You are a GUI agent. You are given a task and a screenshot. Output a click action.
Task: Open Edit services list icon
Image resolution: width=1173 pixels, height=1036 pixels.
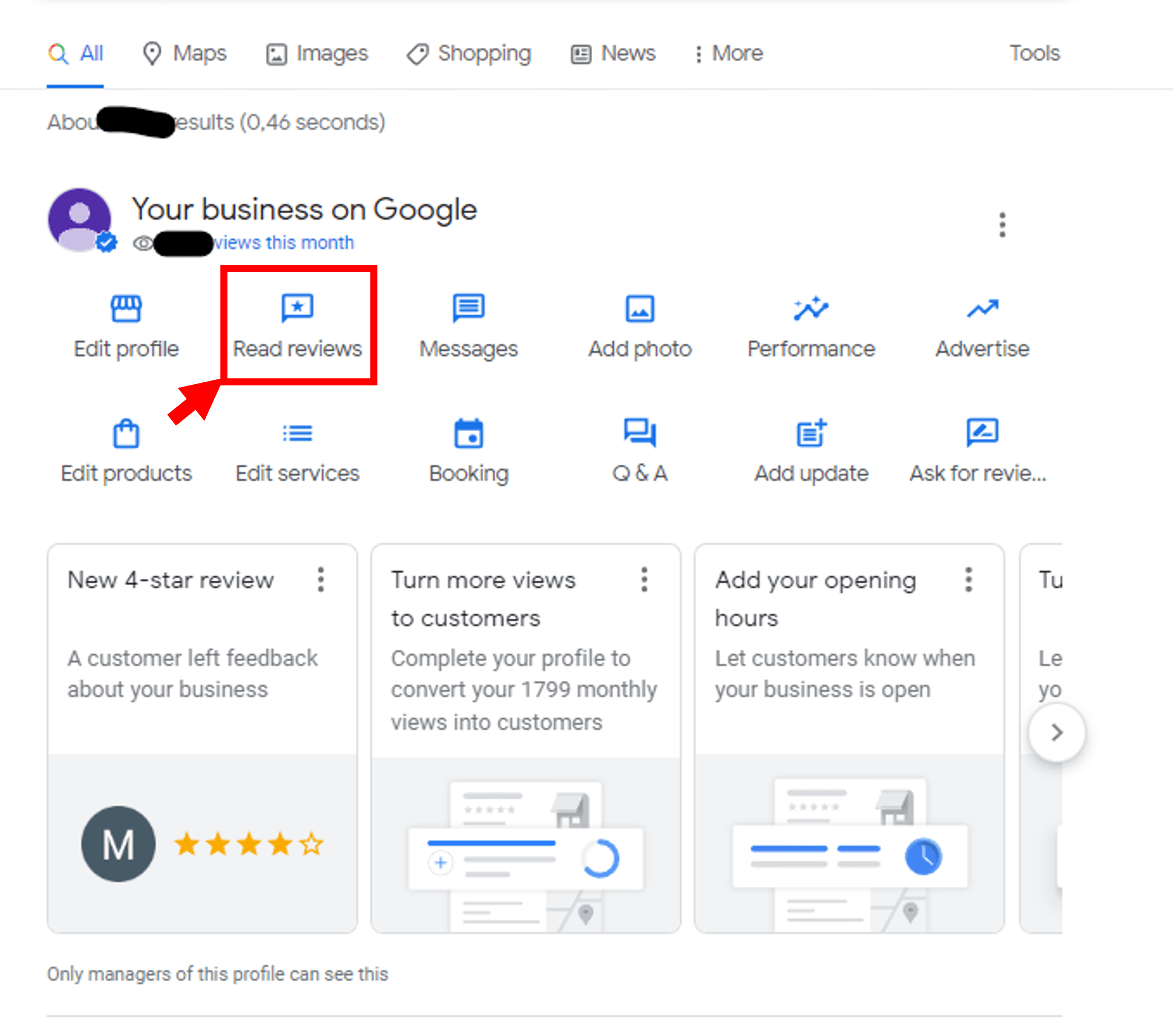click(x=297, y=435)
